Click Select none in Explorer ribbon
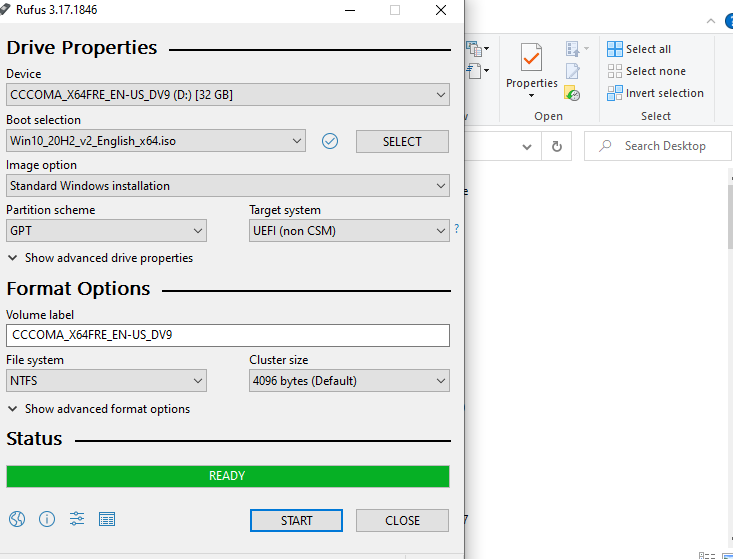Image resolution: width=733 pixels, height=559 pixels. pos(647,71)
